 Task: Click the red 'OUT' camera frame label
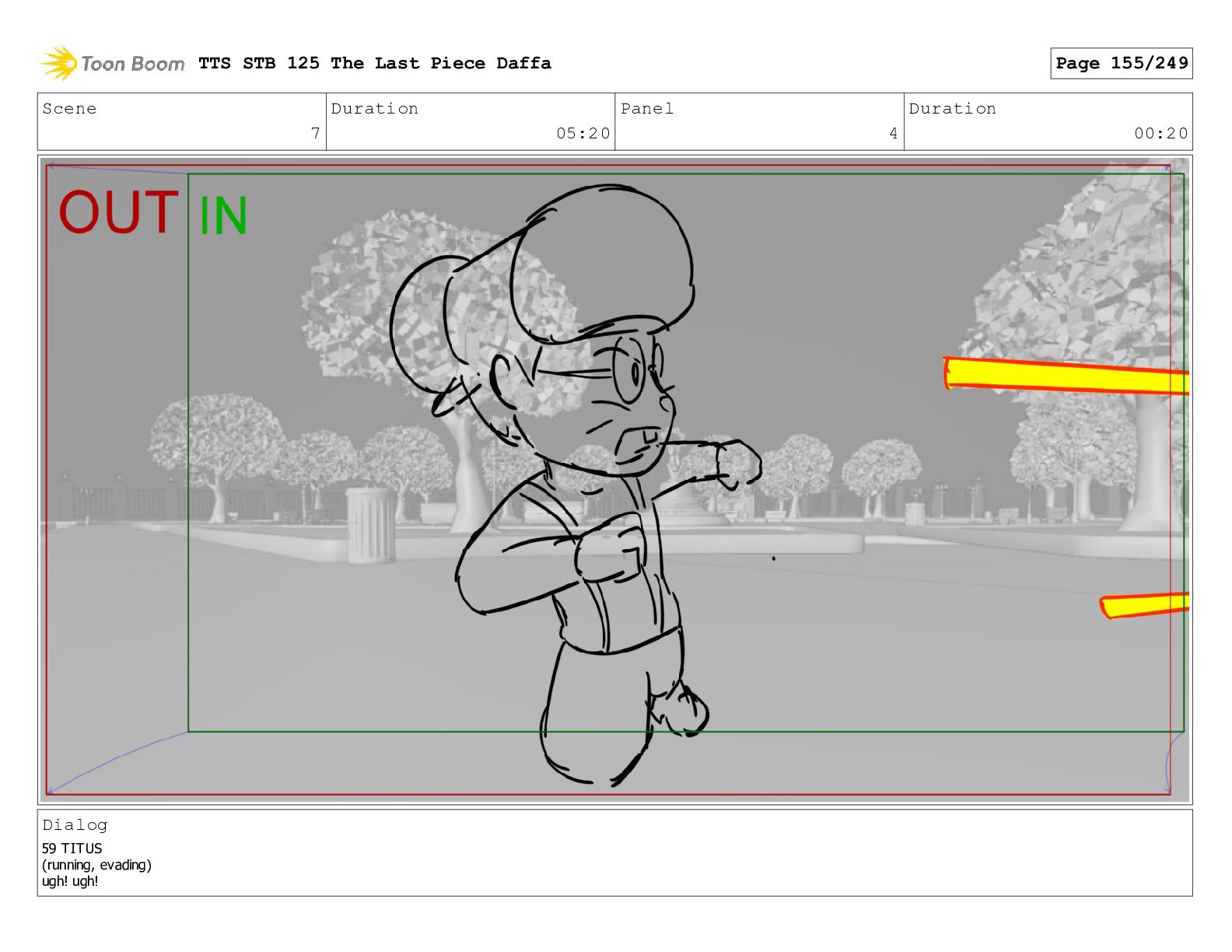coord(118,212)
